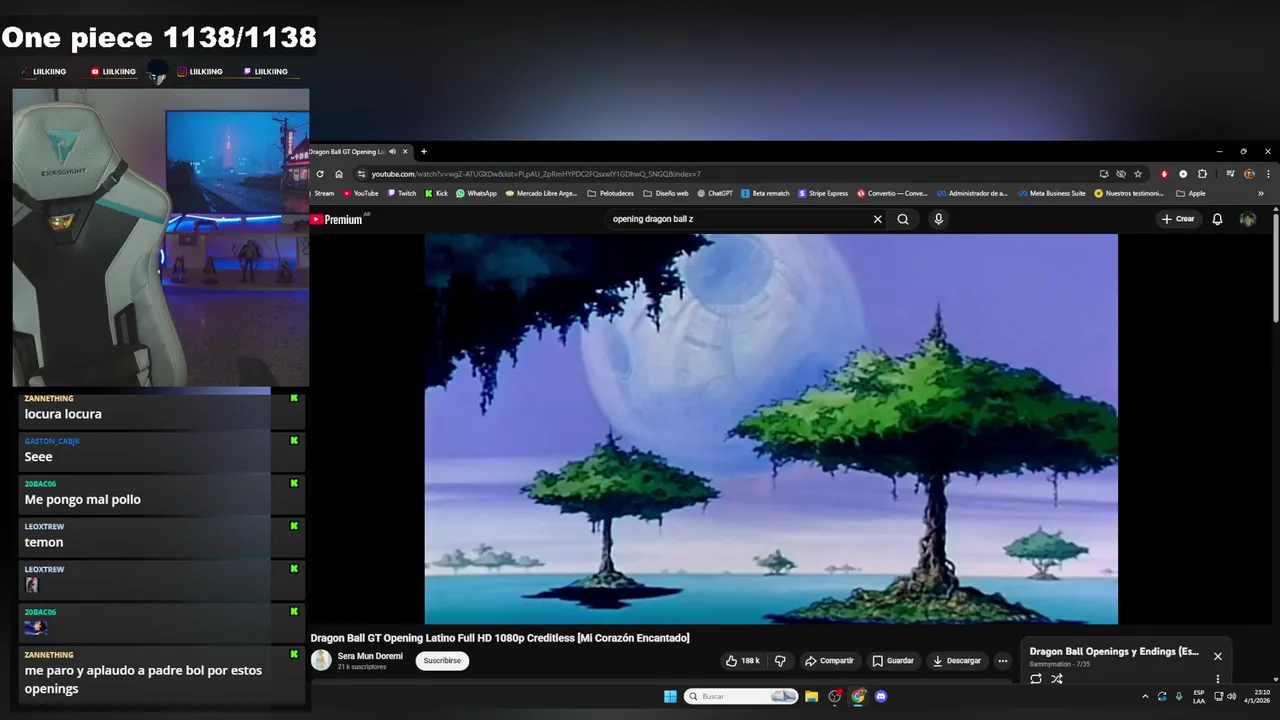Open YouTube bookmark in bookmarks bar

click(x=361, y=193)
